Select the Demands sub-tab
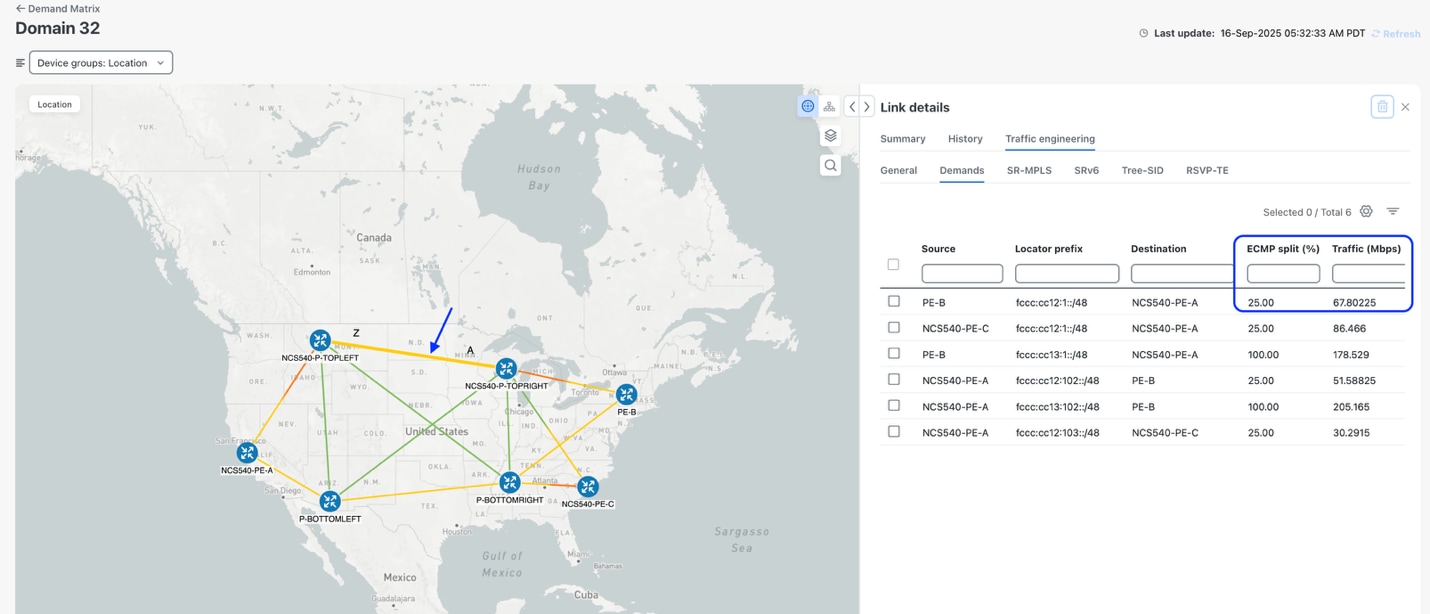 click(961, 170)
